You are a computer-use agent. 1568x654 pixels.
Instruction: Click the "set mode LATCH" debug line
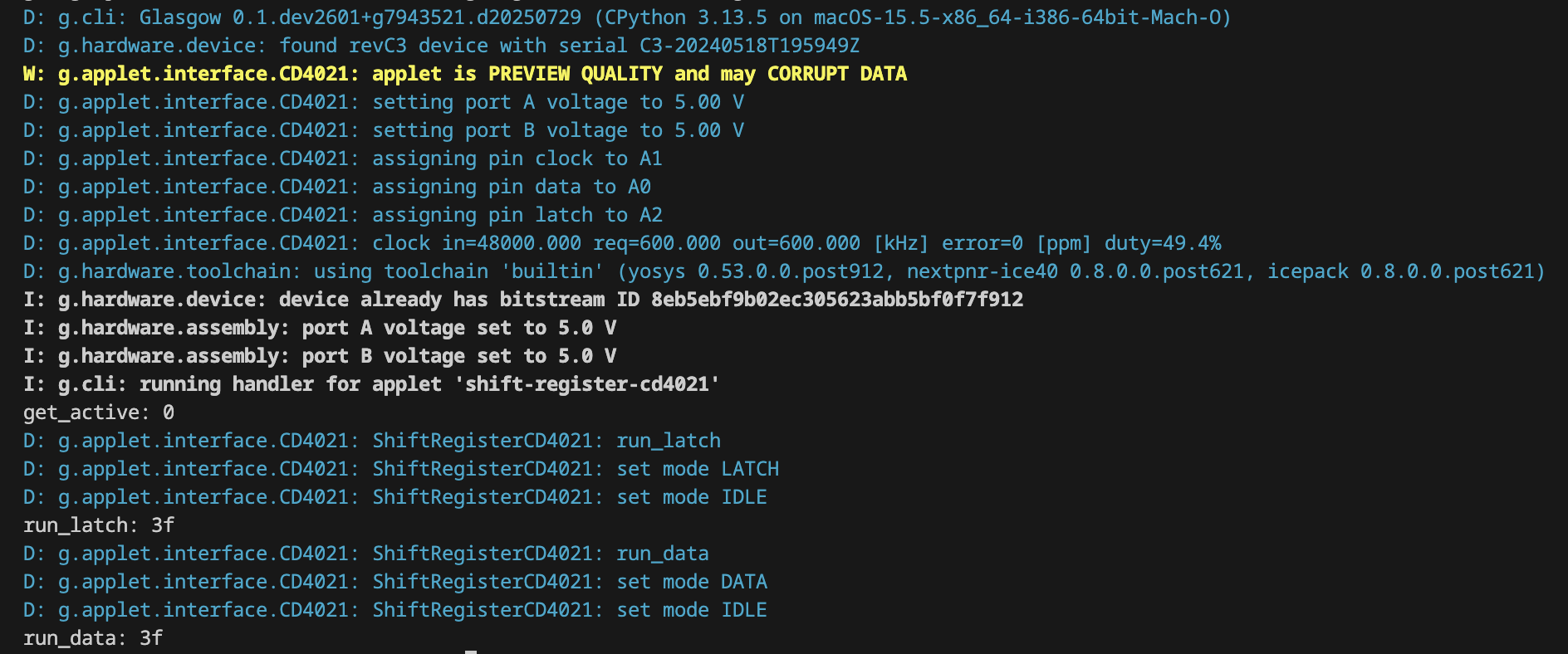[x=697, y=469]
